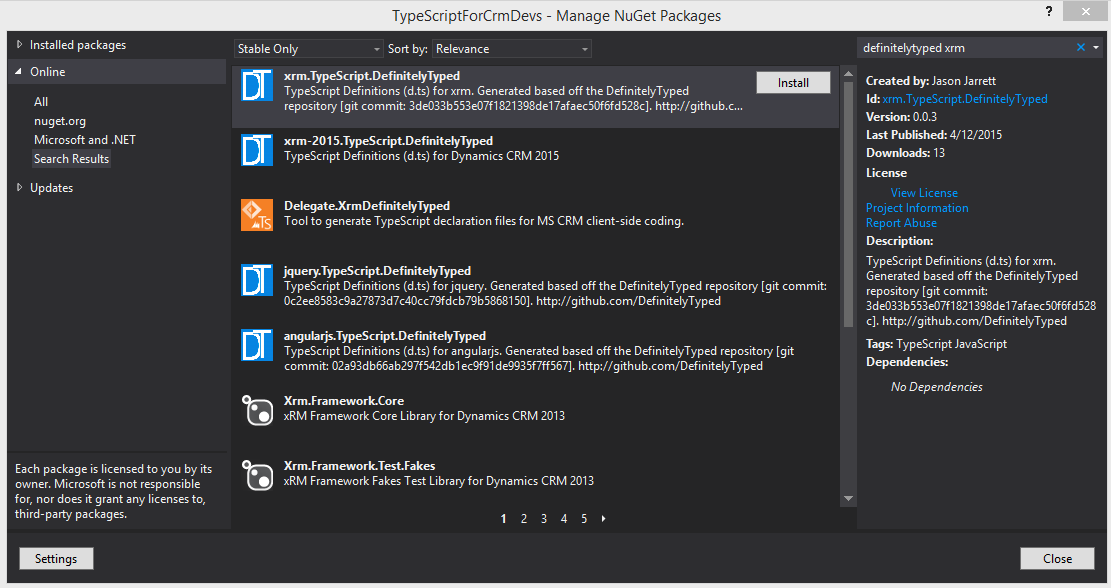Click the No Dependencies text
1111x588 pixels.
click(x=937, y=387)
